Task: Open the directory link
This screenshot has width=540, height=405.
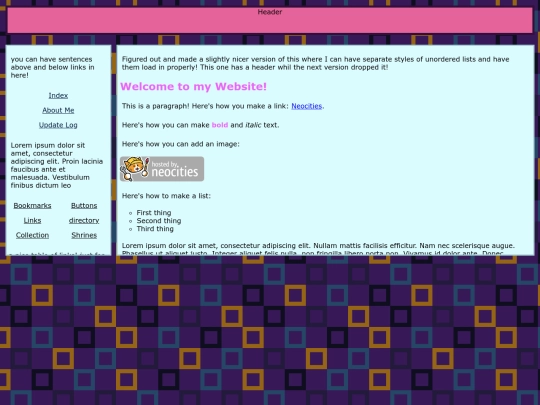Action: pos(84,220)
